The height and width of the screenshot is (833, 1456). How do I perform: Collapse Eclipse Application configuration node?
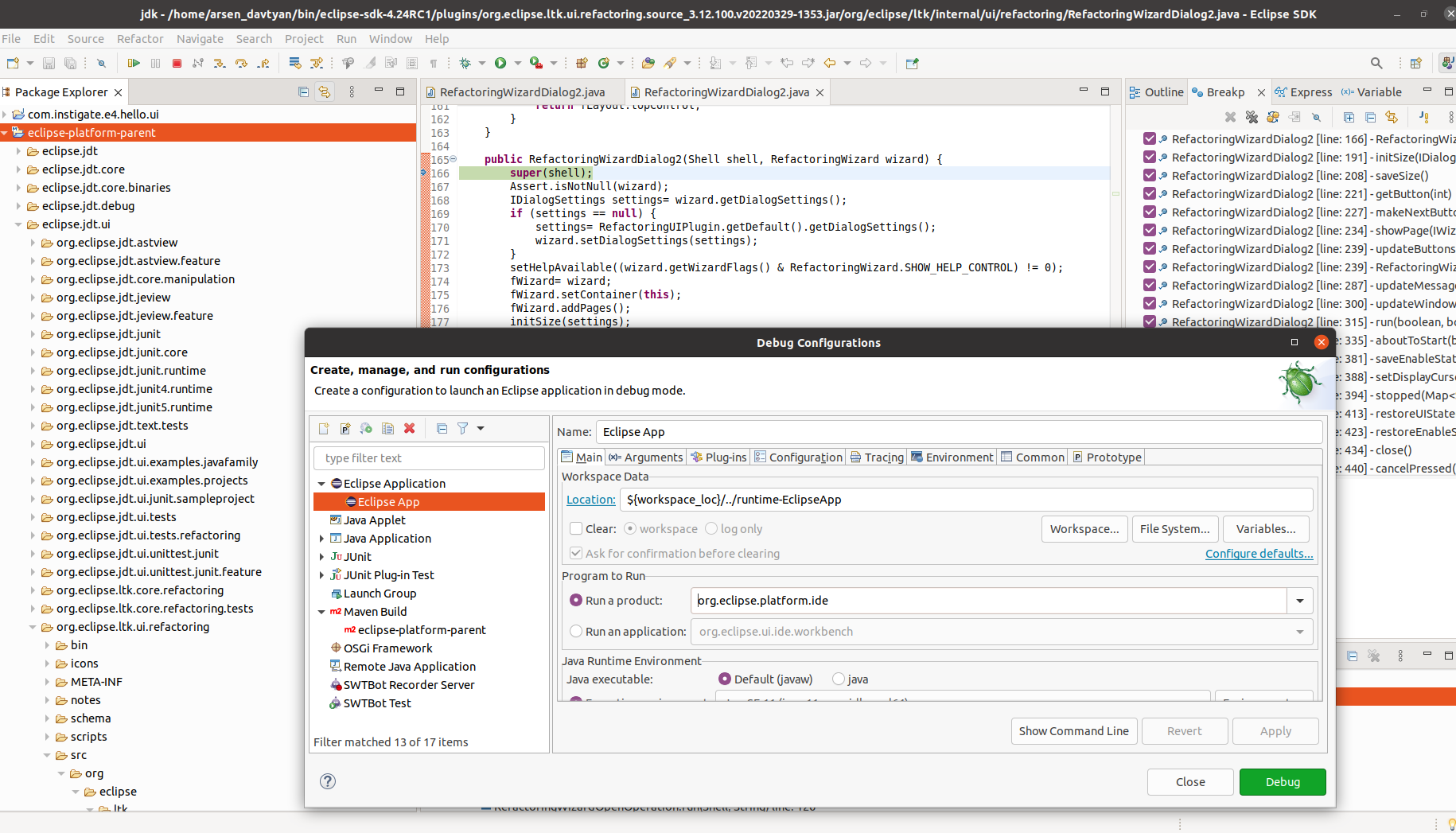pyautogui.click(x=321, y=484)
